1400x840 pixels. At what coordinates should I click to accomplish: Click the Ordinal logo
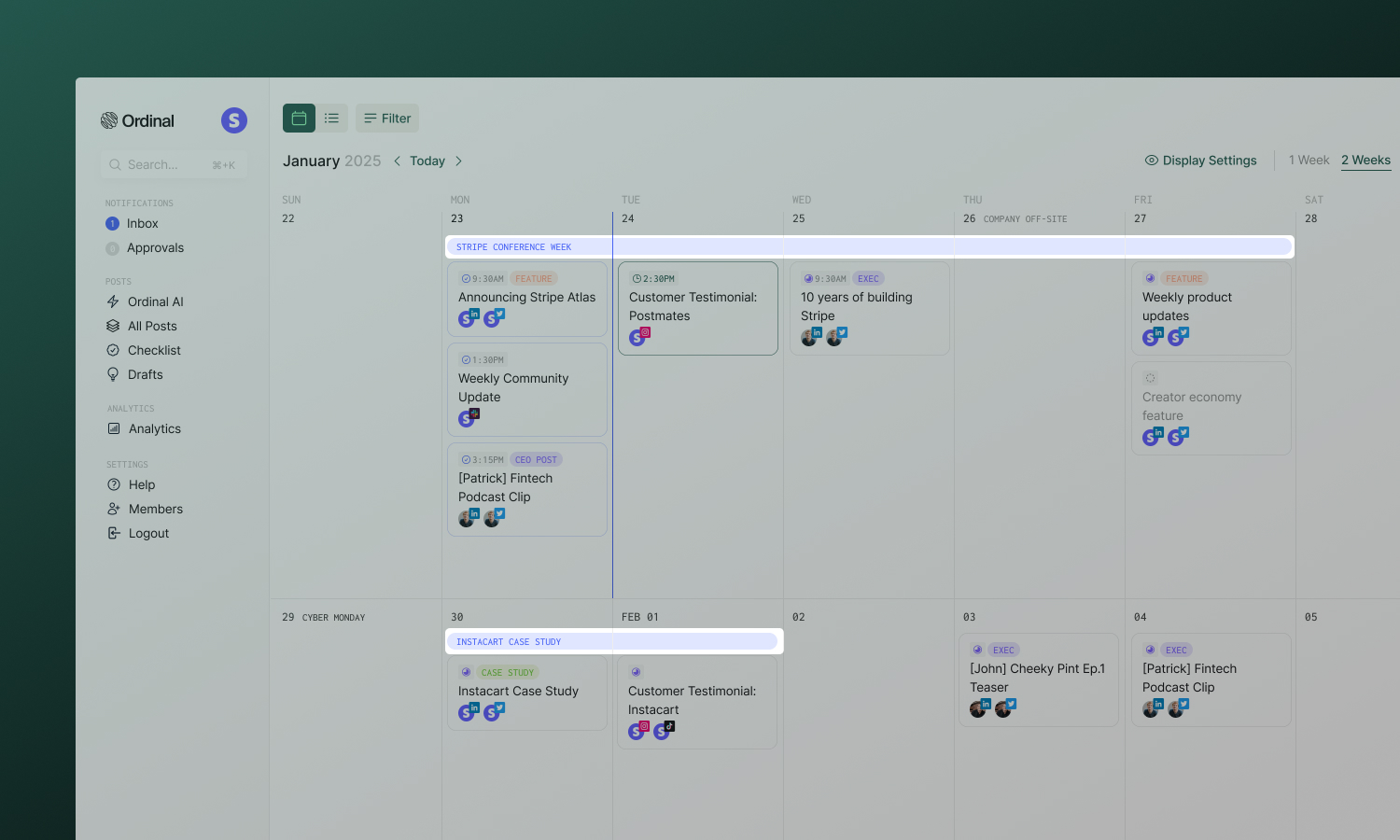[x=137, y=120]
